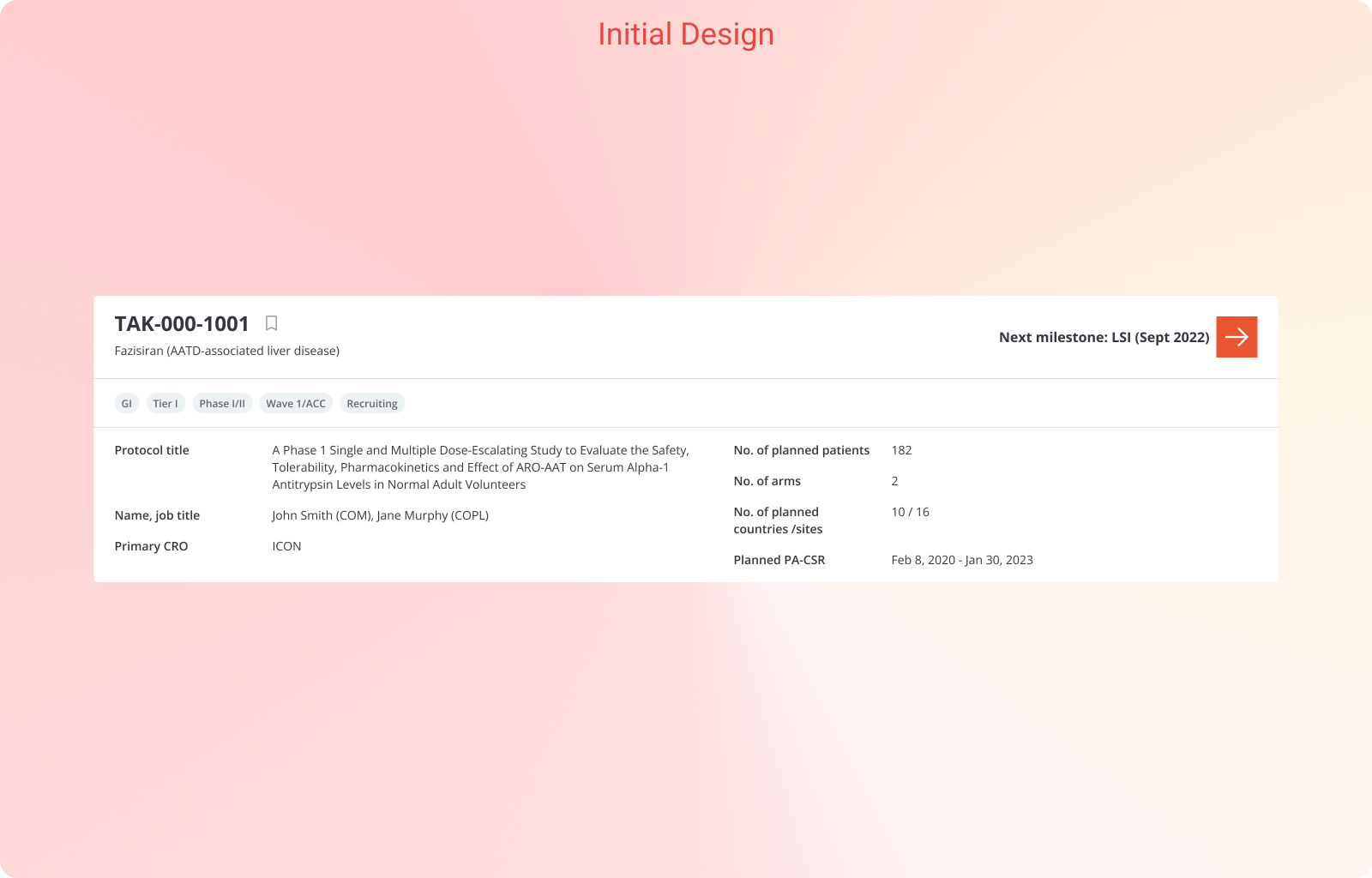Select the Recruiting status tag

tap(372, 404)
